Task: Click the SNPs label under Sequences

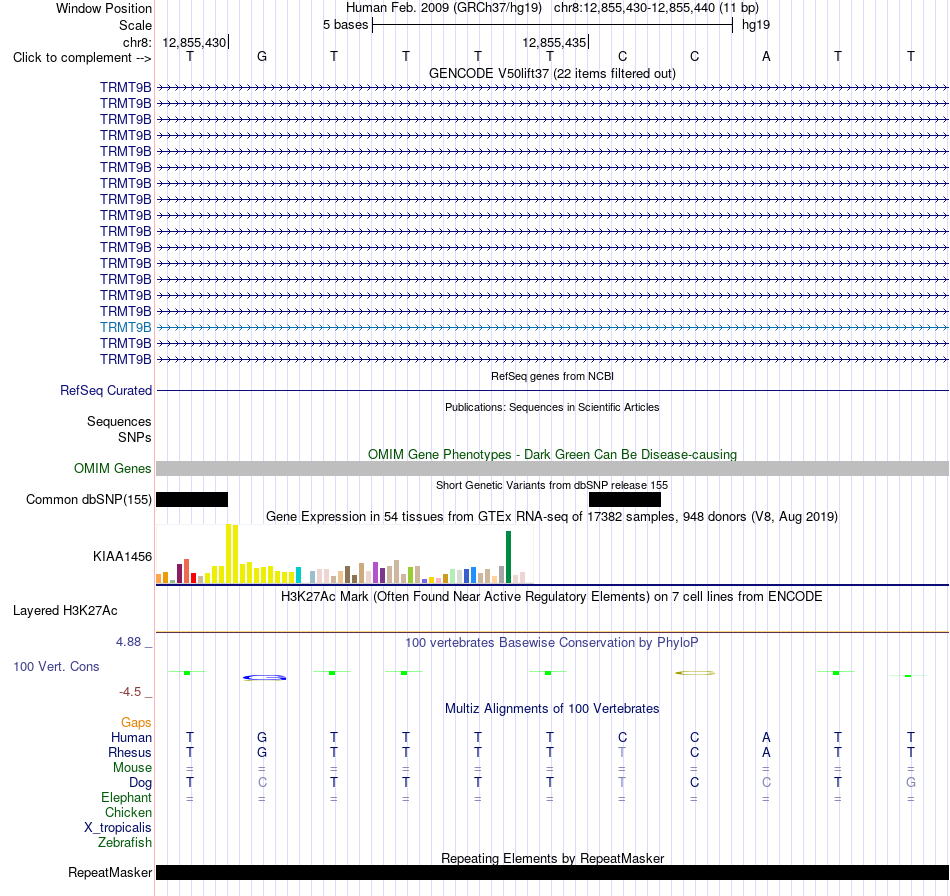Action: click(x=135, y=437)
